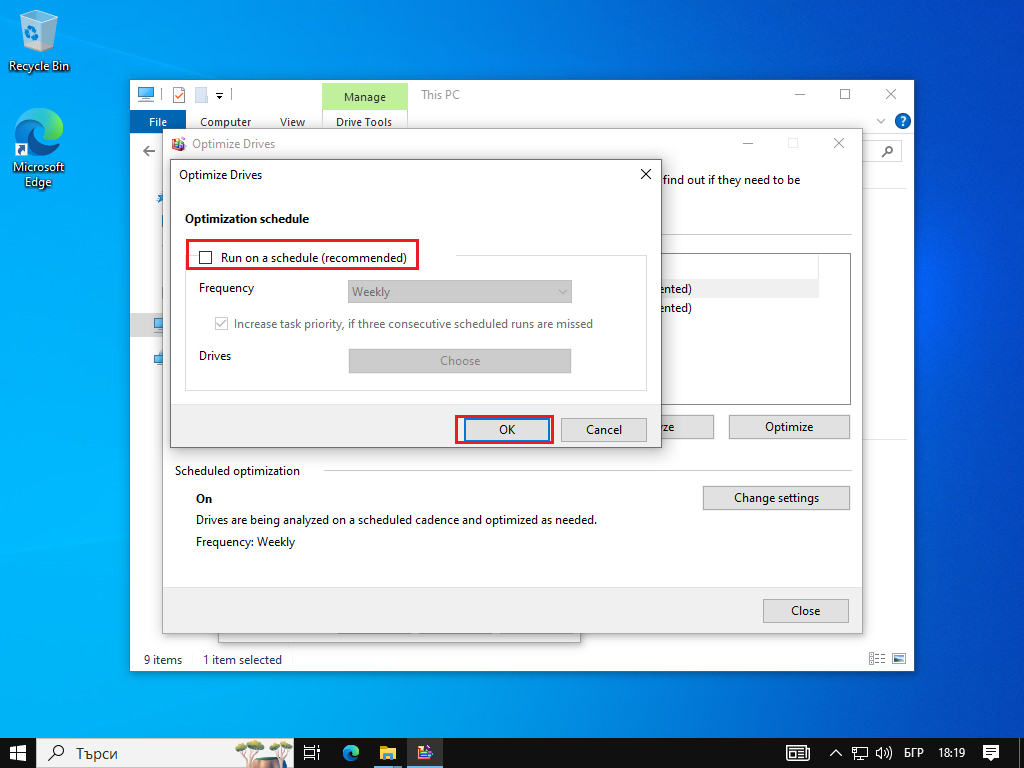Confirm the schedule dialog with OK
This screenshot has height=768, width=1024.
pyautogui.click(x=506, y=429)
